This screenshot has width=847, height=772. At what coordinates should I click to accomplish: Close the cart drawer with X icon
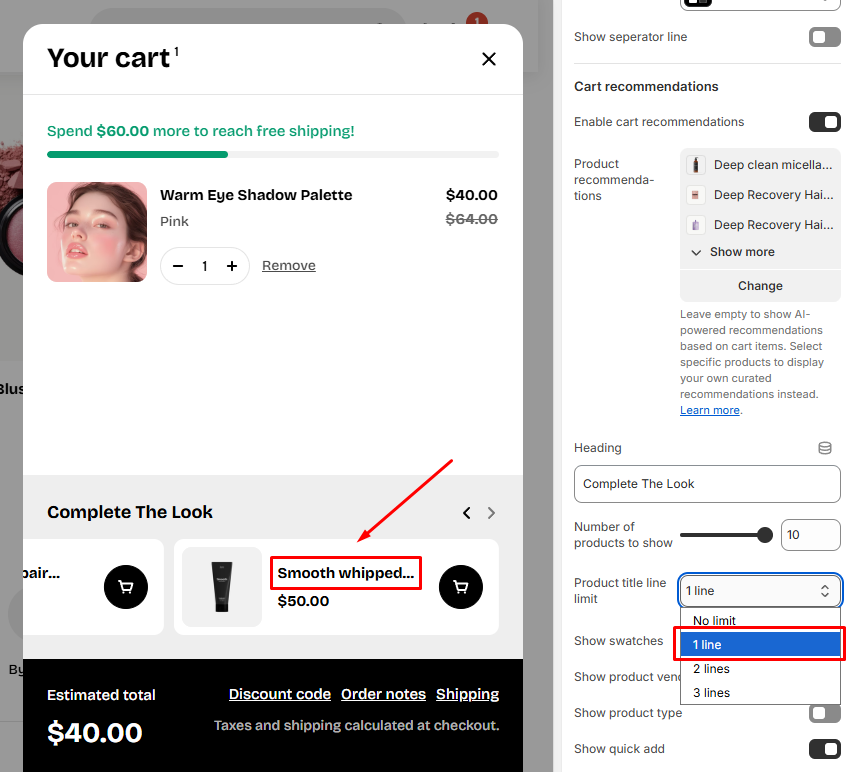[x=489, y=59]
